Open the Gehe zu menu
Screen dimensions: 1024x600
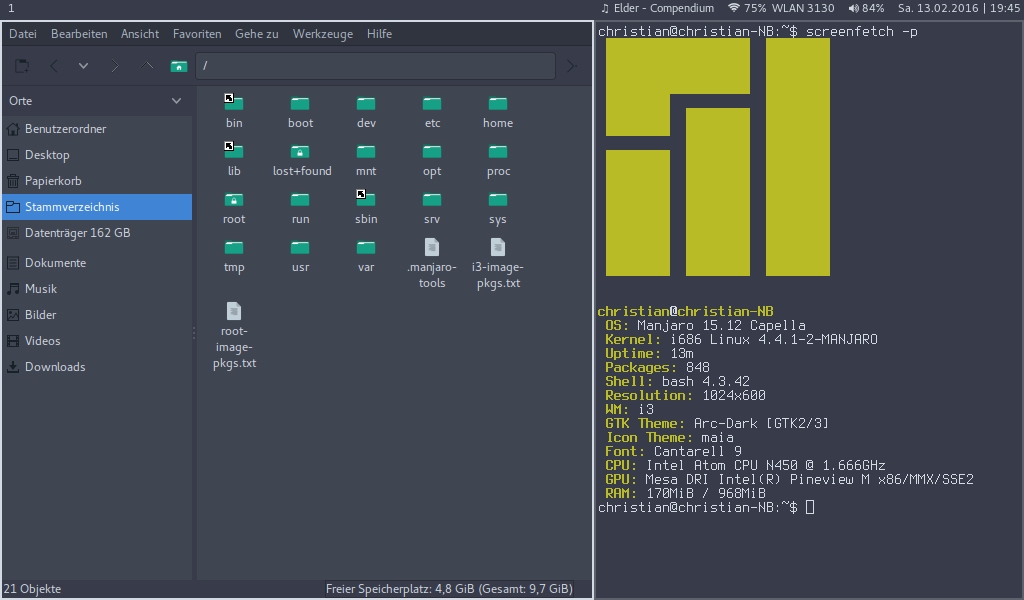[257, 34]
